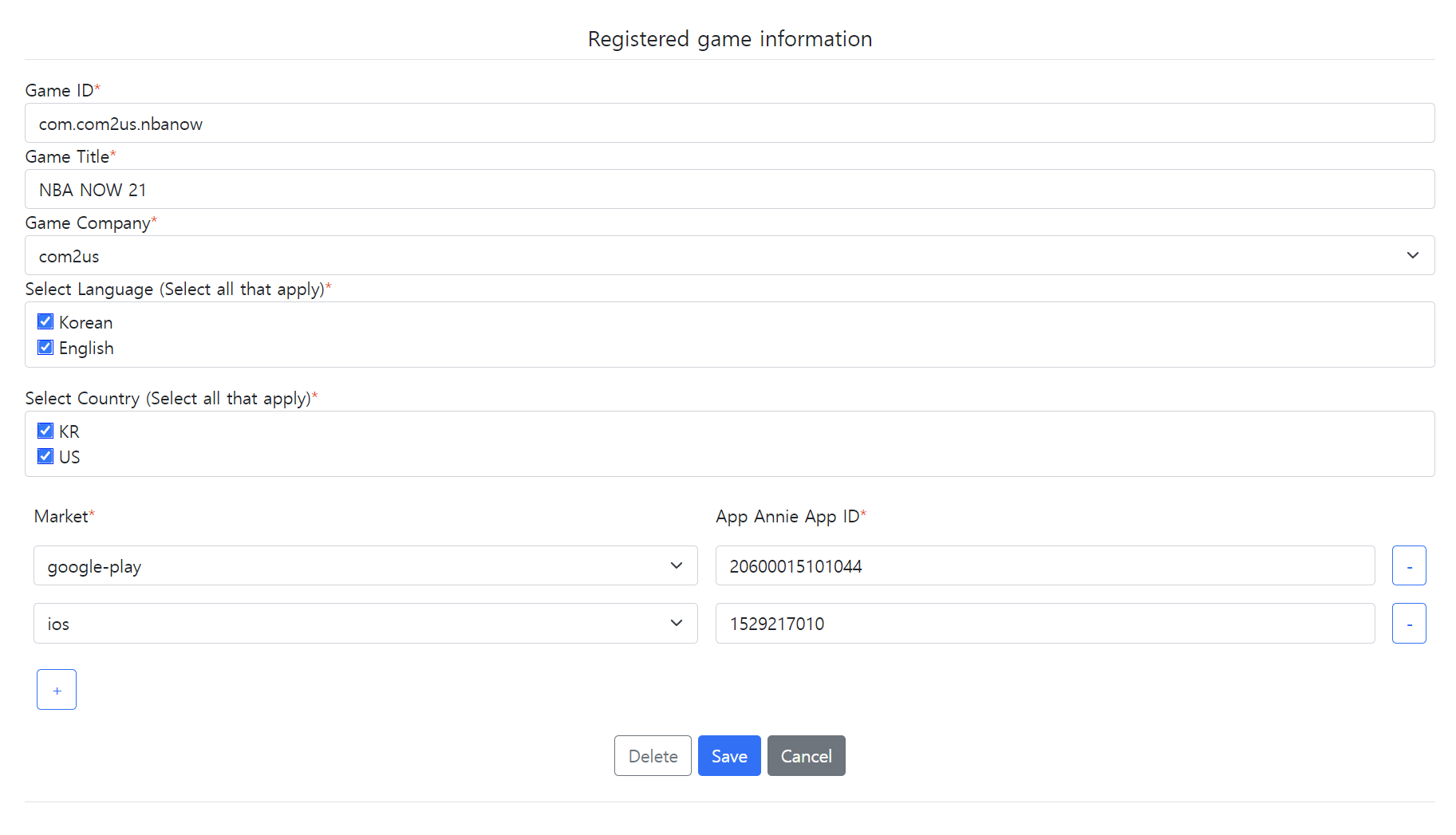Image resolution: width=1456 pixels, height=835 pixels.
Task: Open the Game Company dropdown
Action: click(x=729, y=255)
